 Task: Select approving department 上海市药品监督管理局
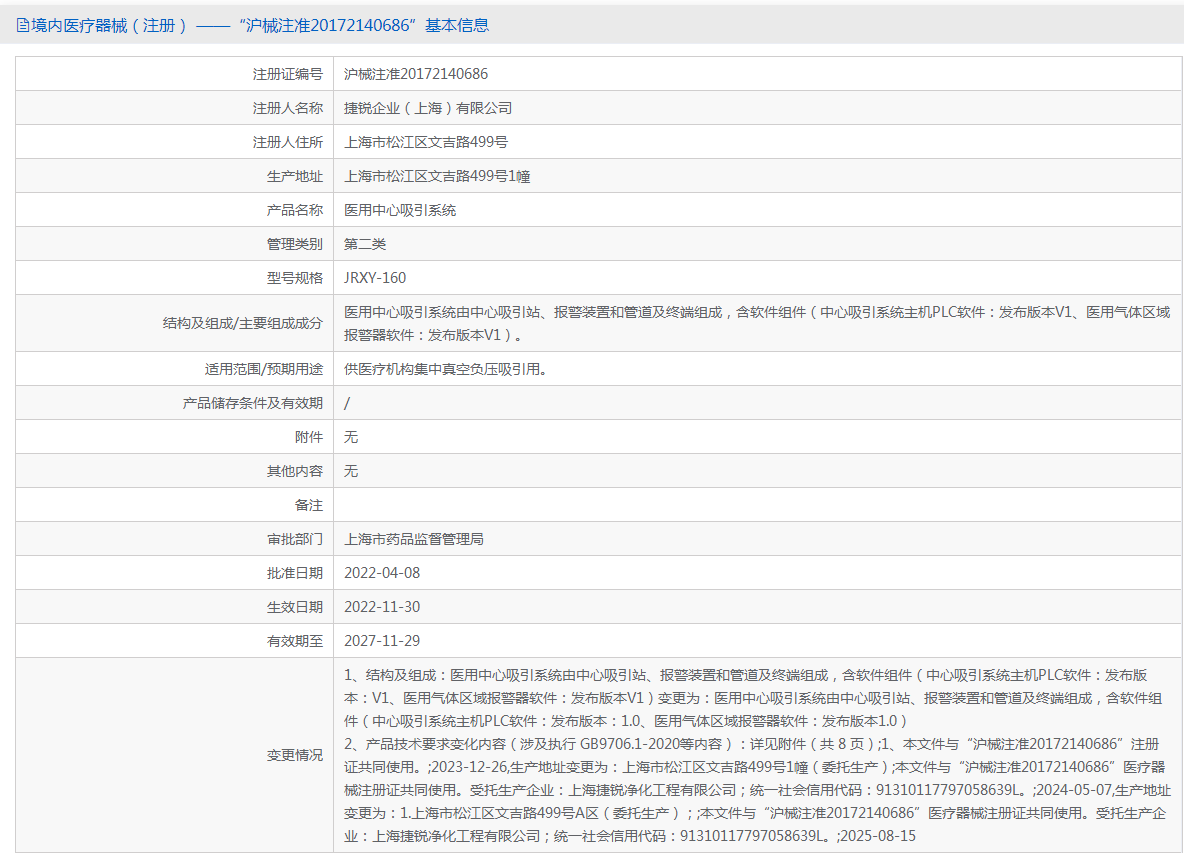pyautogui.click(x=414, y=539)
